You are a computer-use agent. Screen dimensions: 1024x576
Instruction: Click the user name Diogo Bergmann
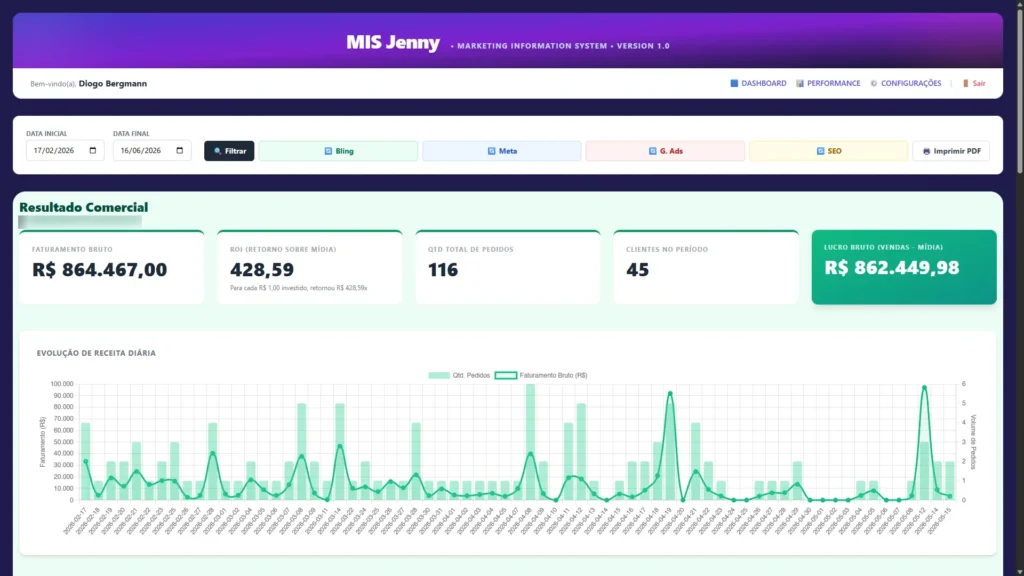point(112,84)
